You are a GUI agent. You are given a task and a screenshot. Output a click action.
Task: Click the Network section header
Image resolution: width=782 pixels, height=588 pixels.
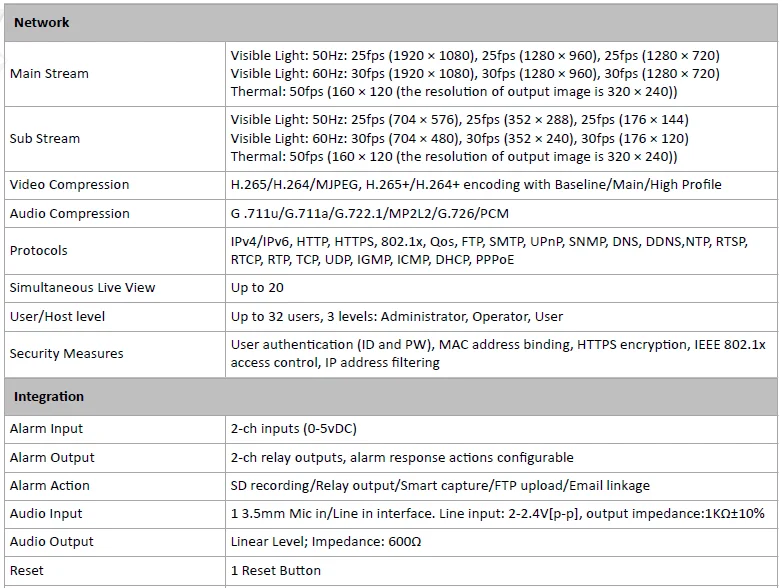click(x=391, y=23)
